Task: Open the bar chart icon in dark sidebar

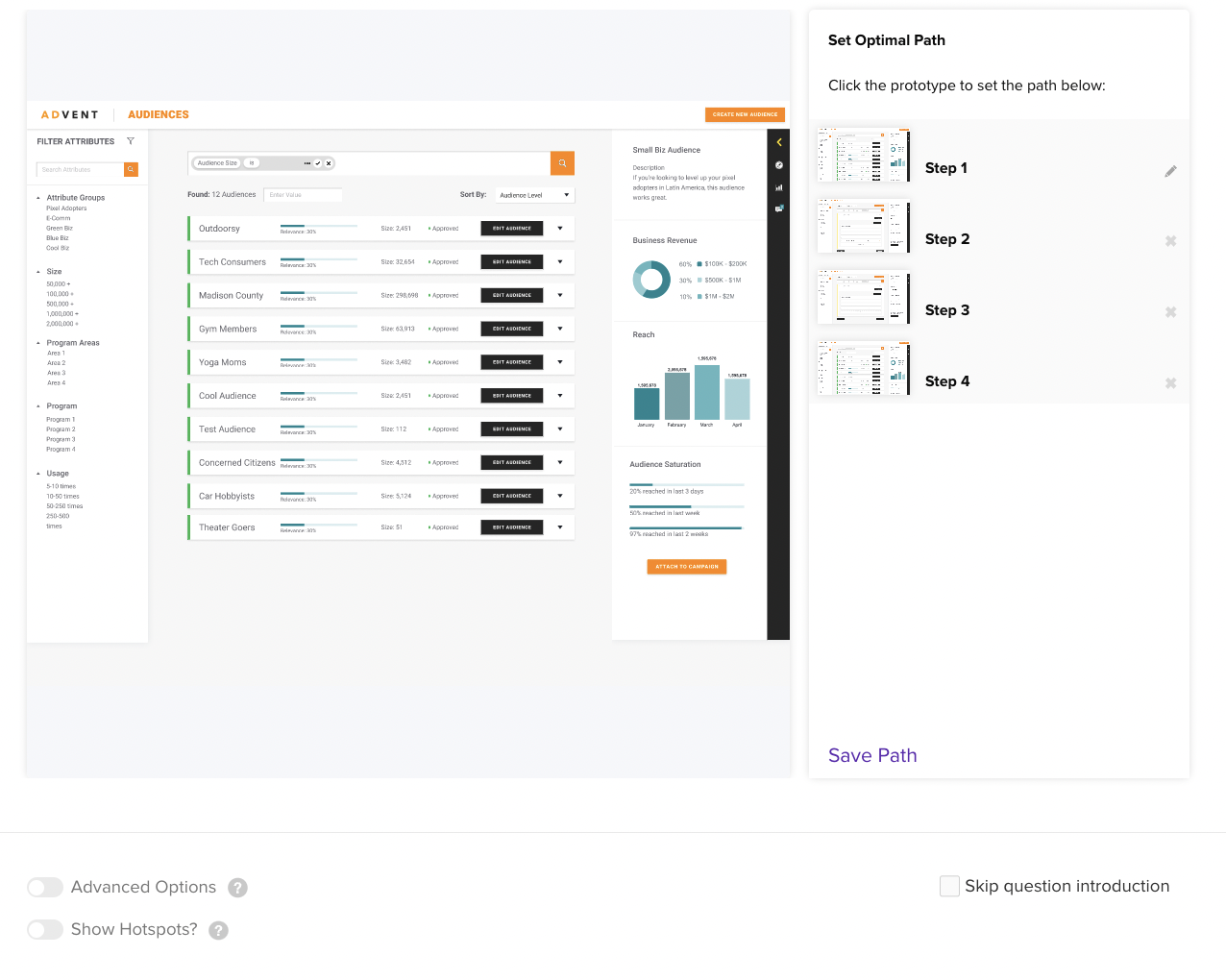Action: tap(779, 187)
